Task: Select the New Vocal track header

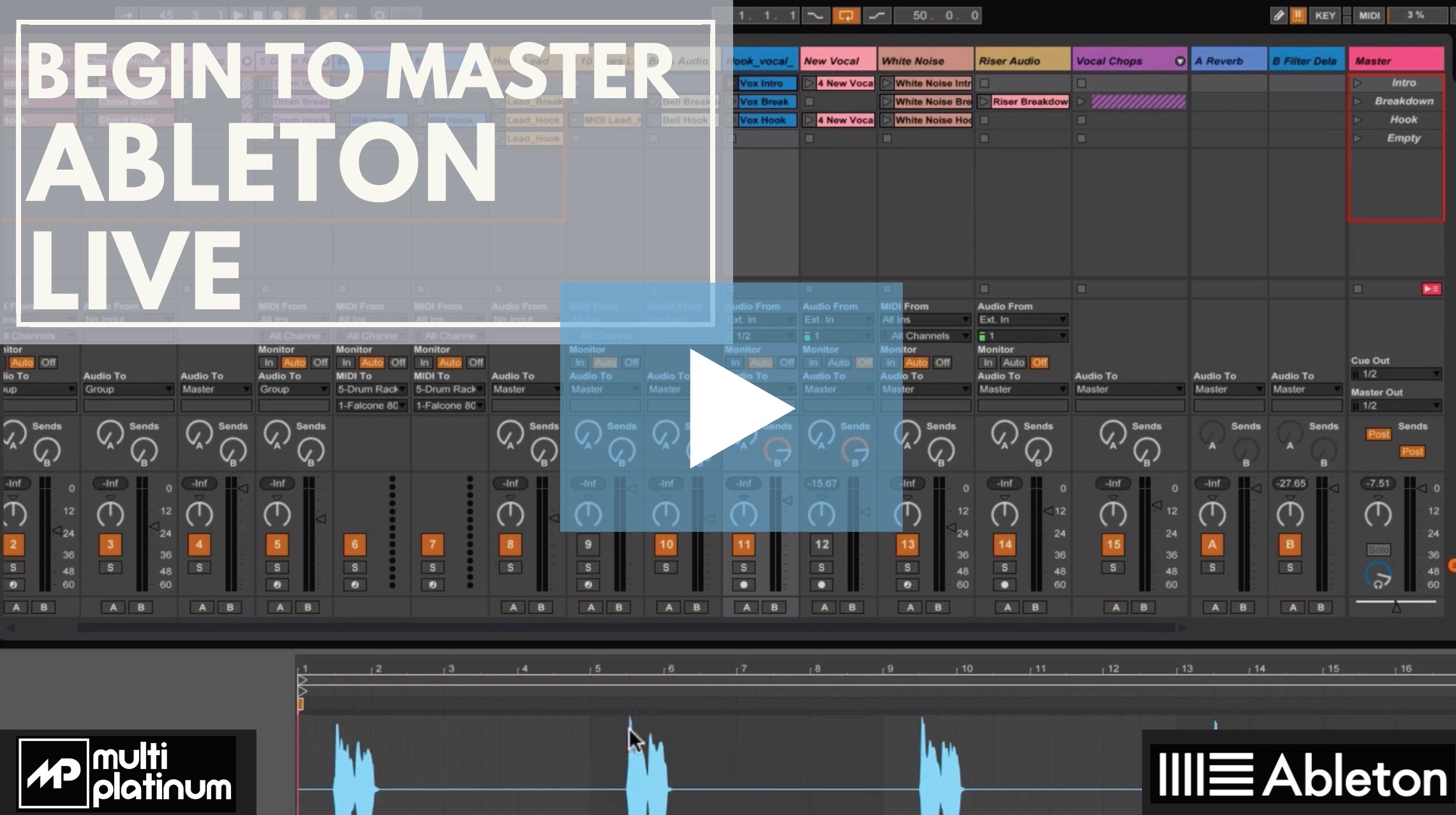Action: (x=838, y=61)
